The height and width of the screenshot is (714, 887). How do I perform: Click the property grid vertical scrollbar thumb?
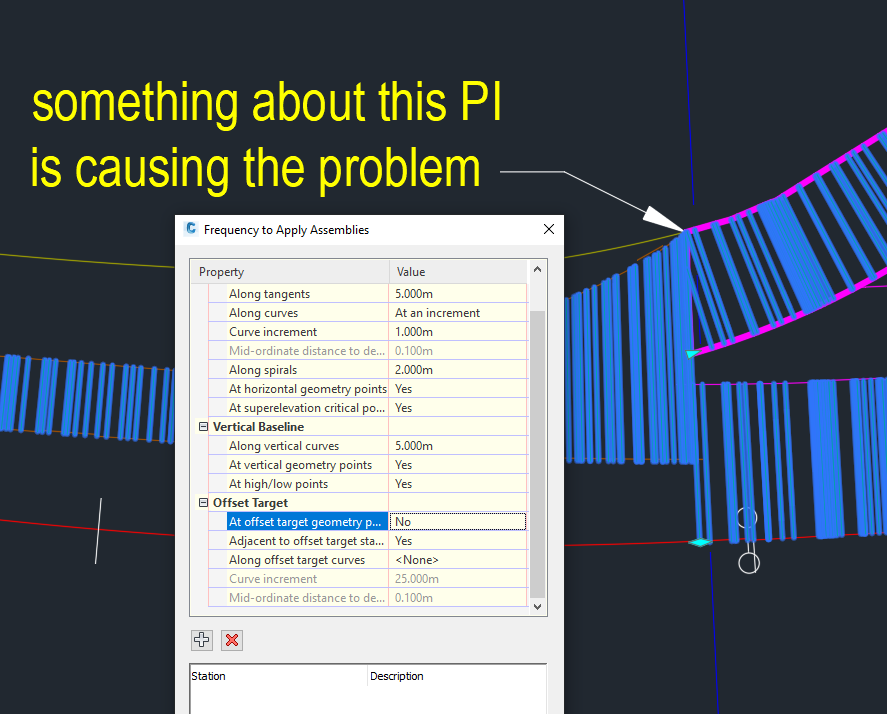pos(537,454)
